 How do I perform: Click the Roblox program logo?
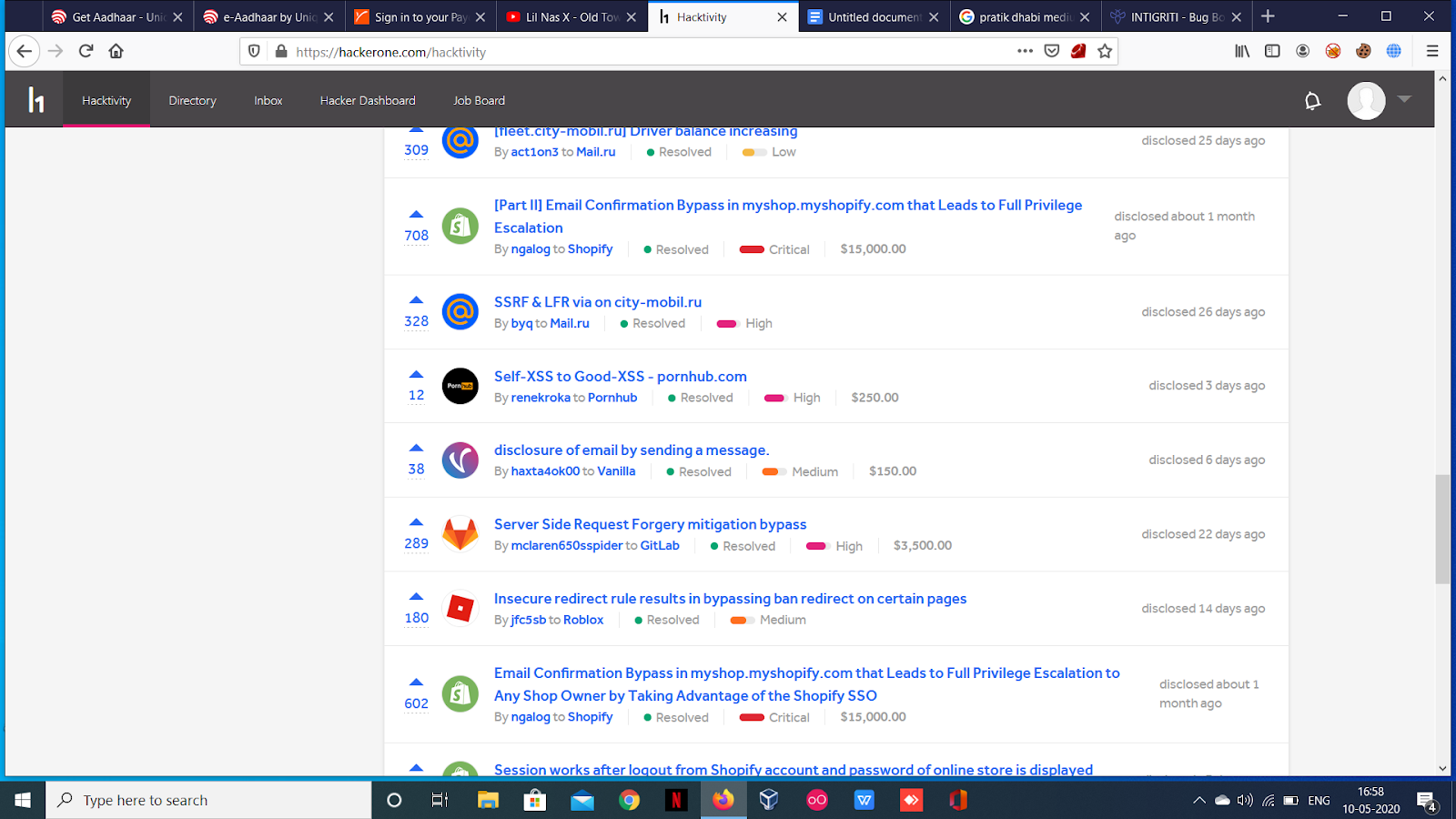pos(460,609)
